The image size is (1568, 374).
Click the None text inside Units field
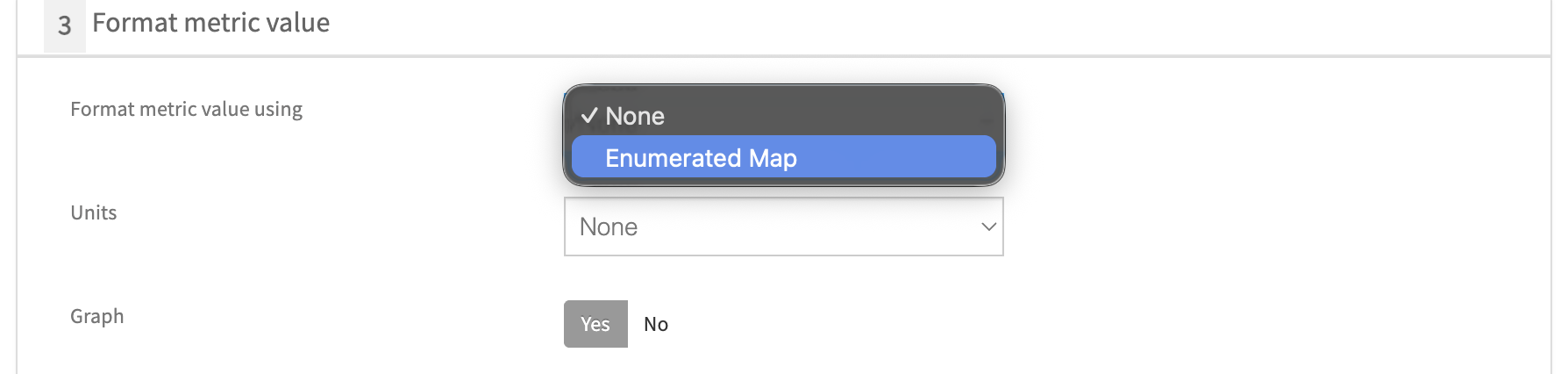[x=609, y=227]
